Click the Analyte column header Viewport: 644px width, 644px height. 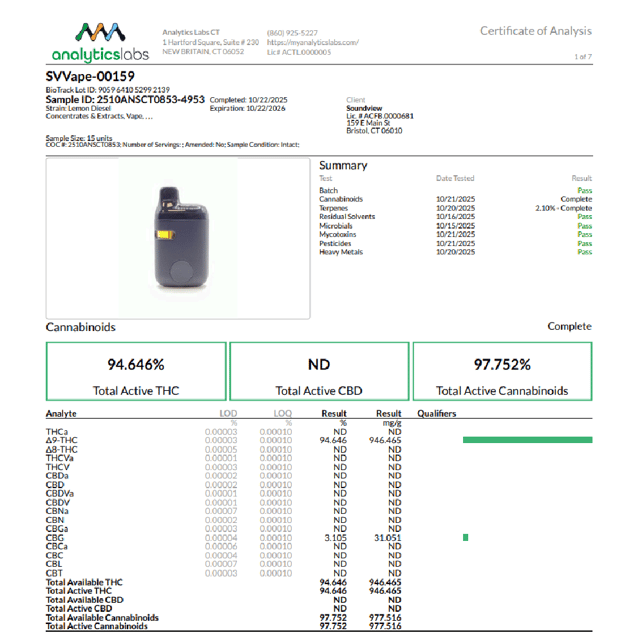pos(61,414)
